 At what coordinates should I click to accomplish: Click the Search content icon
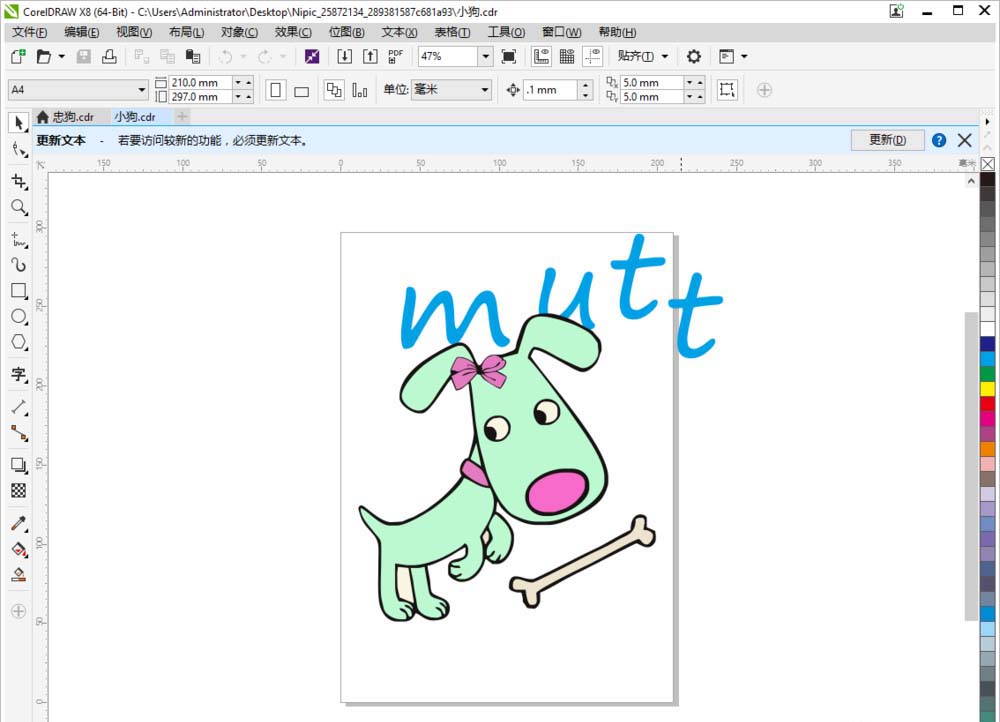[x=312, y=56]
